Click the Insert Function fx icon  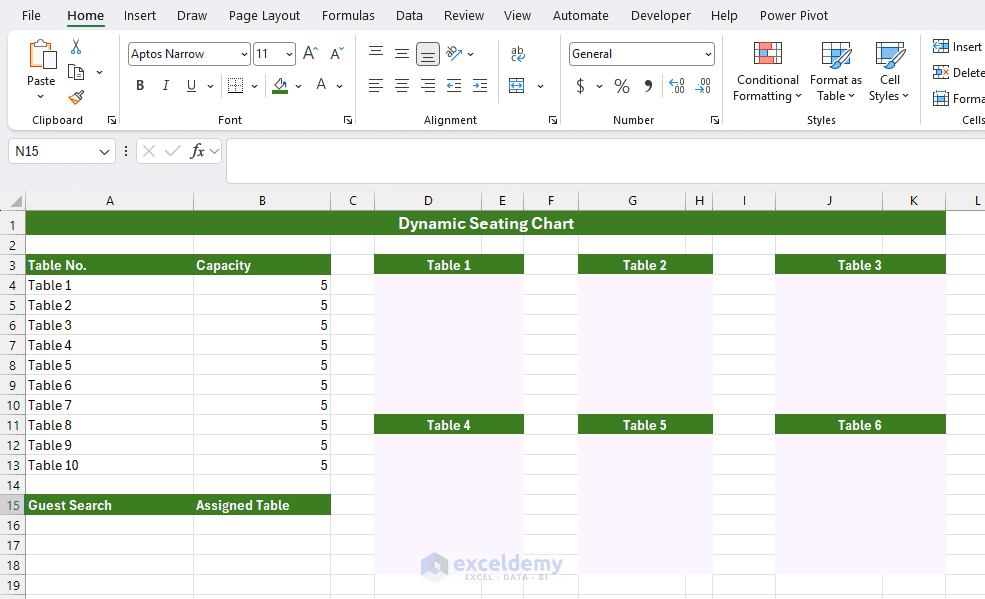pos(197,151)
